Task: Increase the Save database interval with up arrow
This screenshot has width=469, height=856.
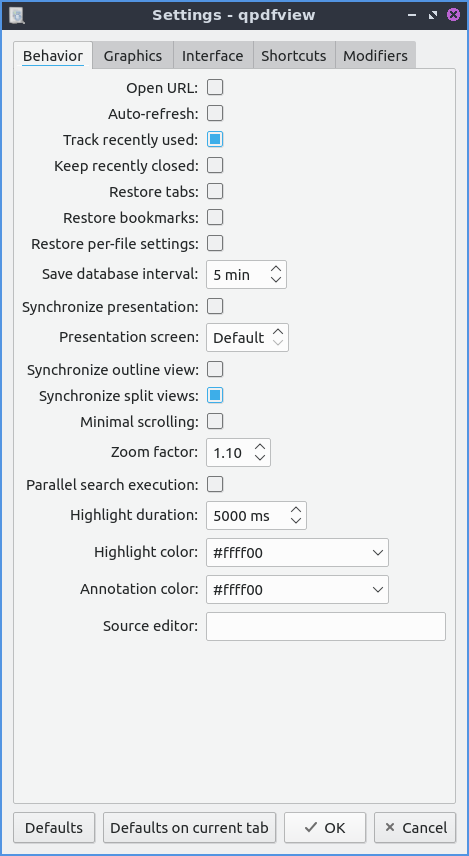Action: tap(276, 269)
